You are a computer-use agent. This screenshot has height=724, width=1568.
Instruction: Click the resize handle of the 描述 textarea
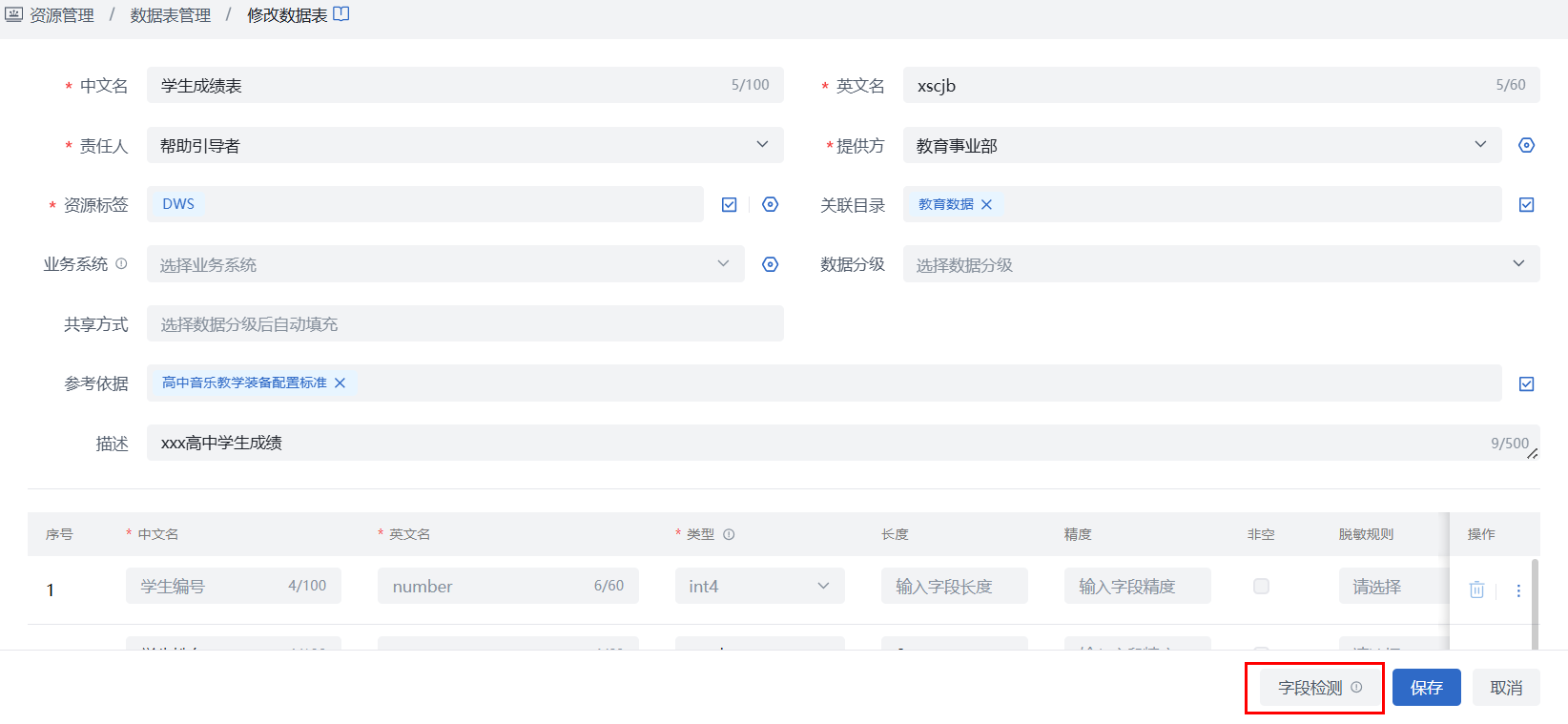pos(1532,453)
